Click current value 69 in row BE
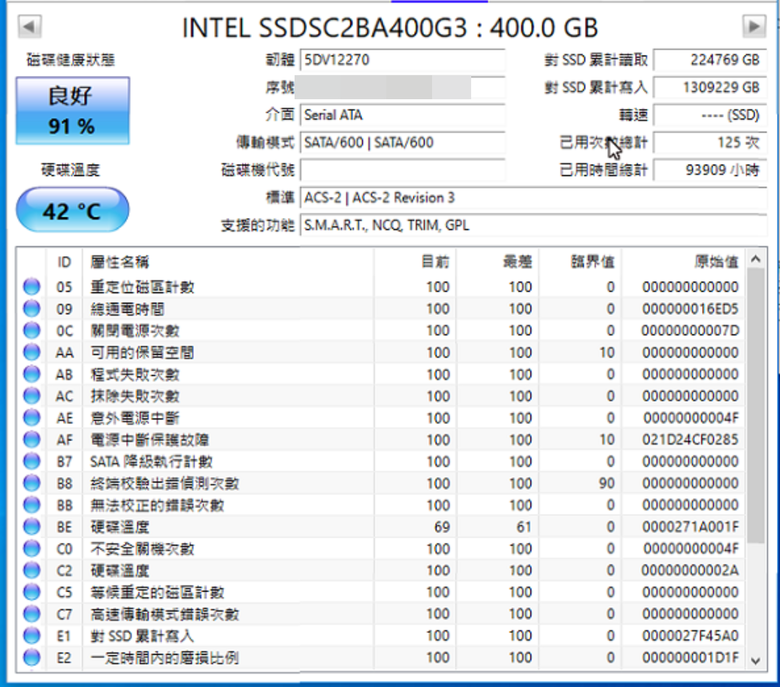This screenshot has height=687, width=780. 442,527
